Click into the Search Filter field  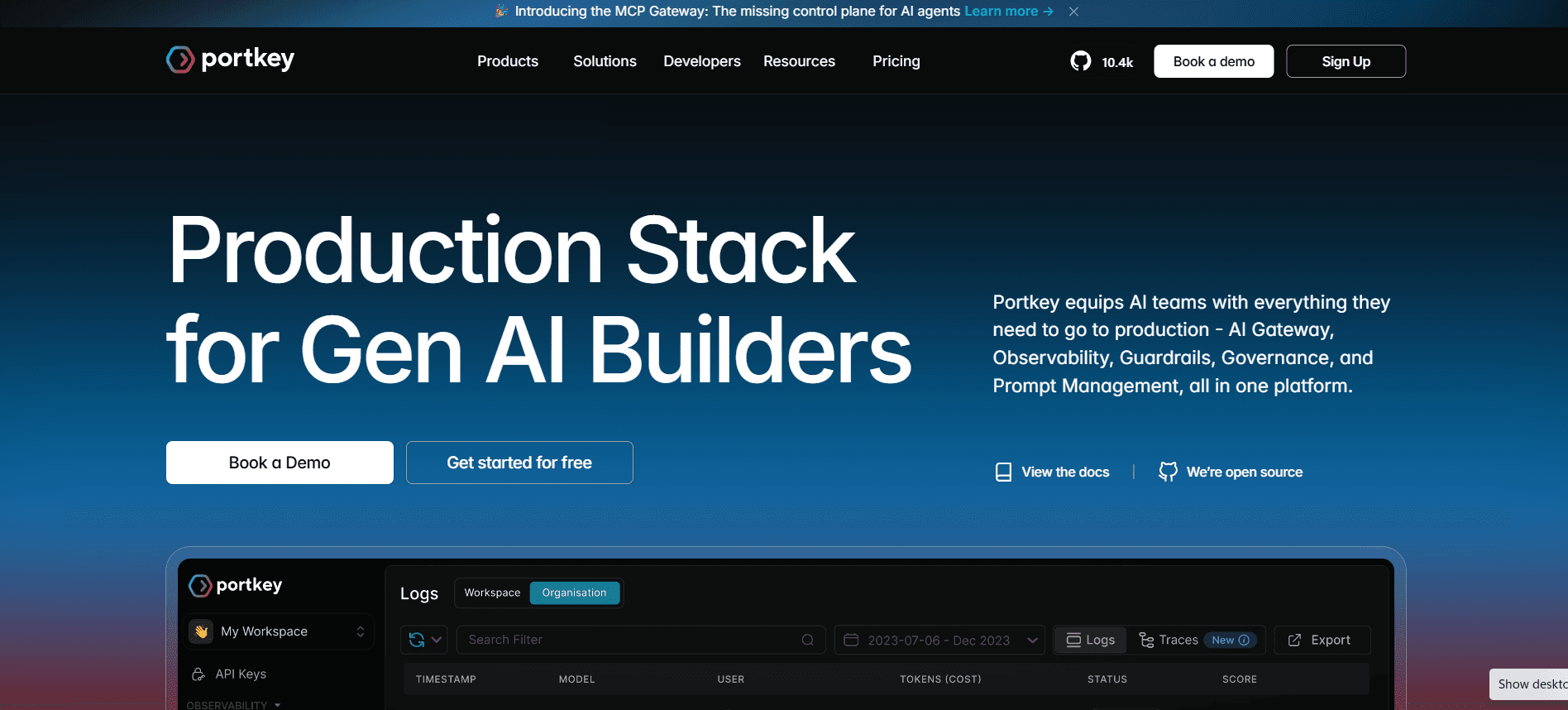click(629, 640)
